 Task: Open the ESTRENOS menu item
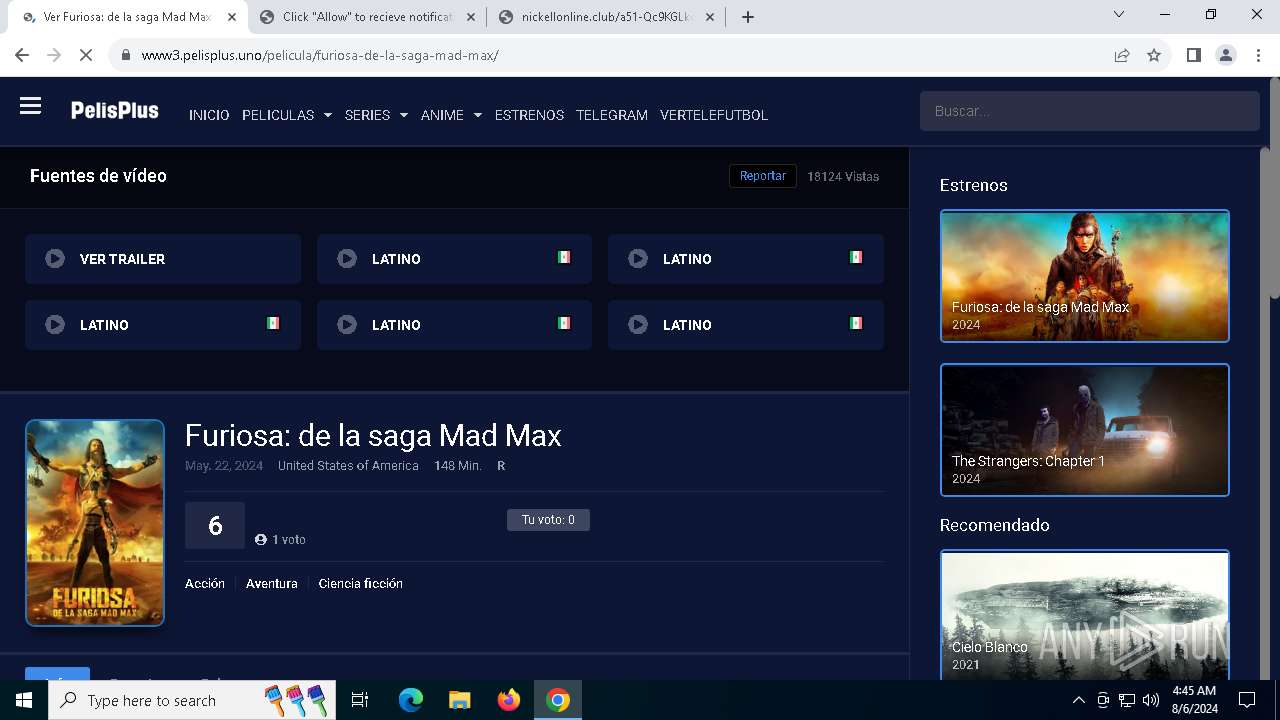click(x=529, y=115)
